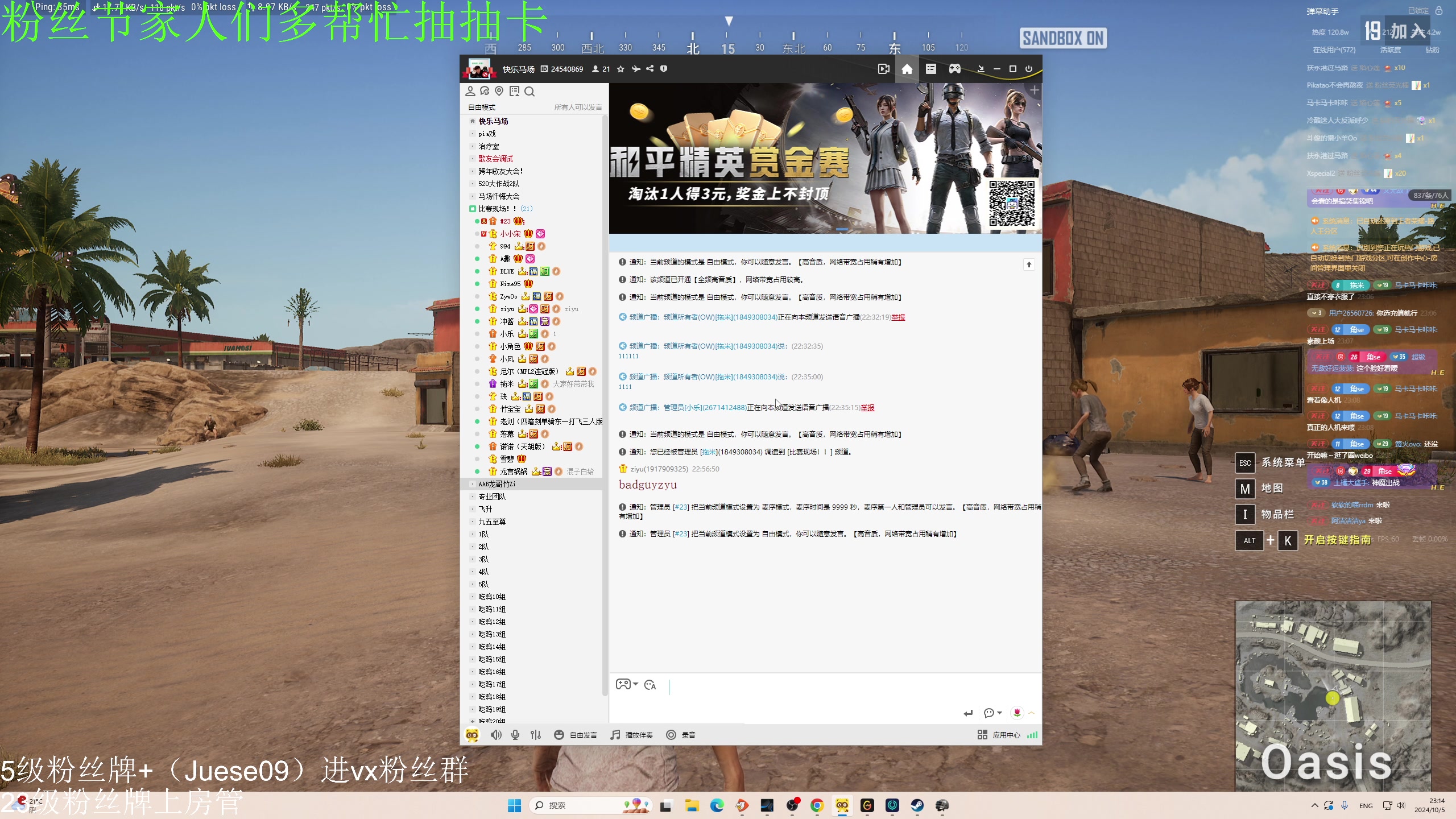Open Windows Start menu
The image size is (1456, 819).
click(x=514, y=805)
